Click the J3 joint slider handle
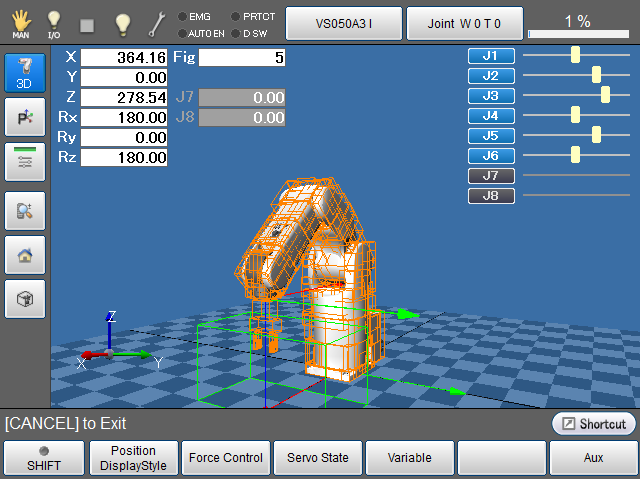Viewport: 640px width, 479px height. [605, 95]
